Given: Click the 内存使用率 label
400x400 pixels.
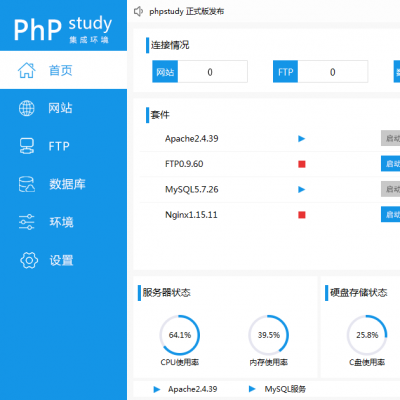Looking at the screenshot, I should click(269, 362).
